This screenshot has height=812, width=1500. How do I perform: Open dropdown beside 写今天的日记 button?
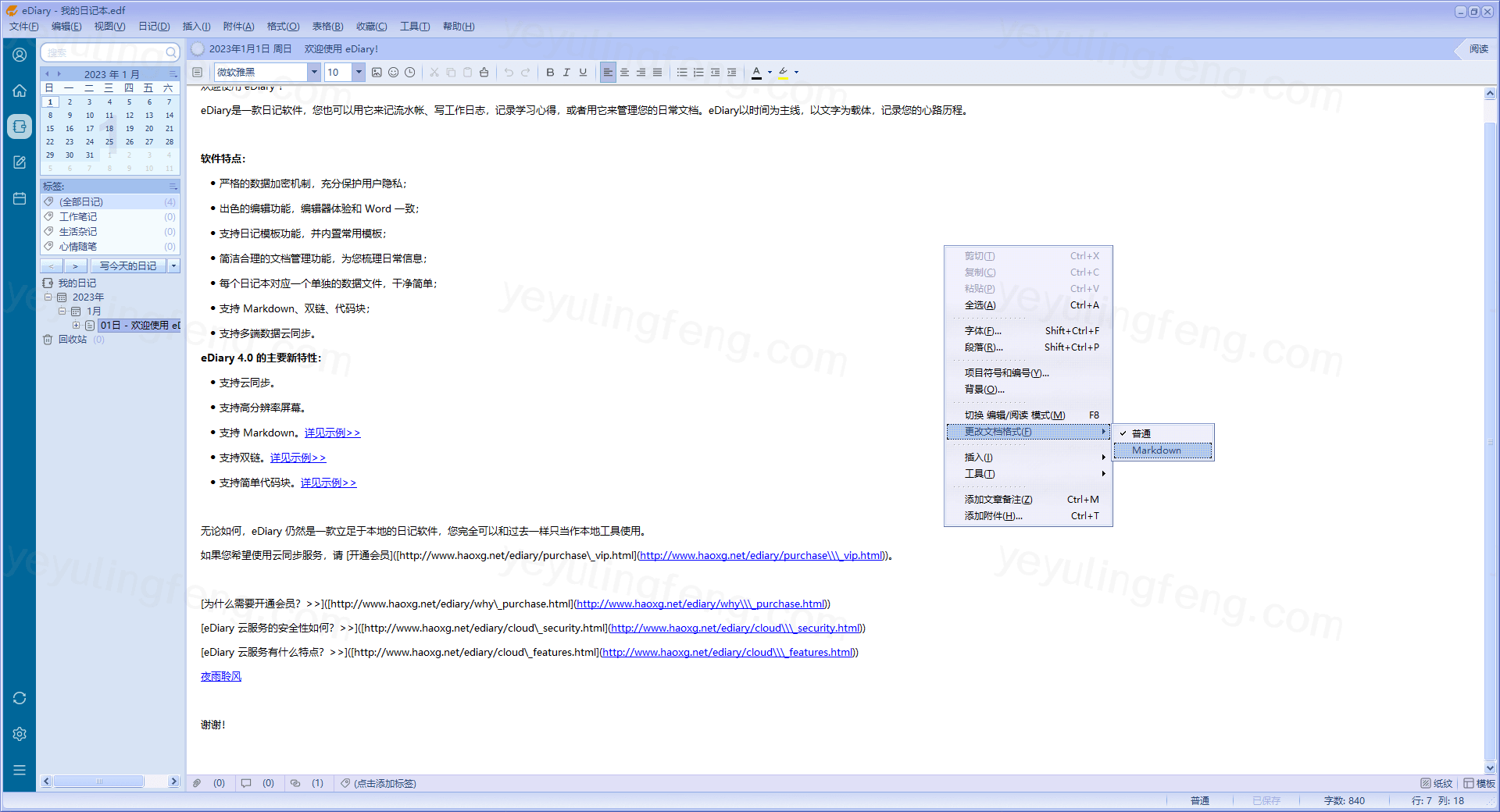(x=174, y=266)
